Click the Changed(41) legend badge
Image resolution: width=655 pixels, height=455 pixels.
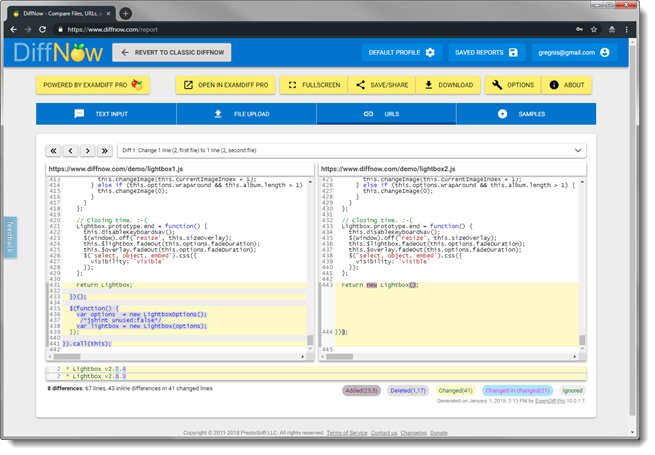(455, 391)
